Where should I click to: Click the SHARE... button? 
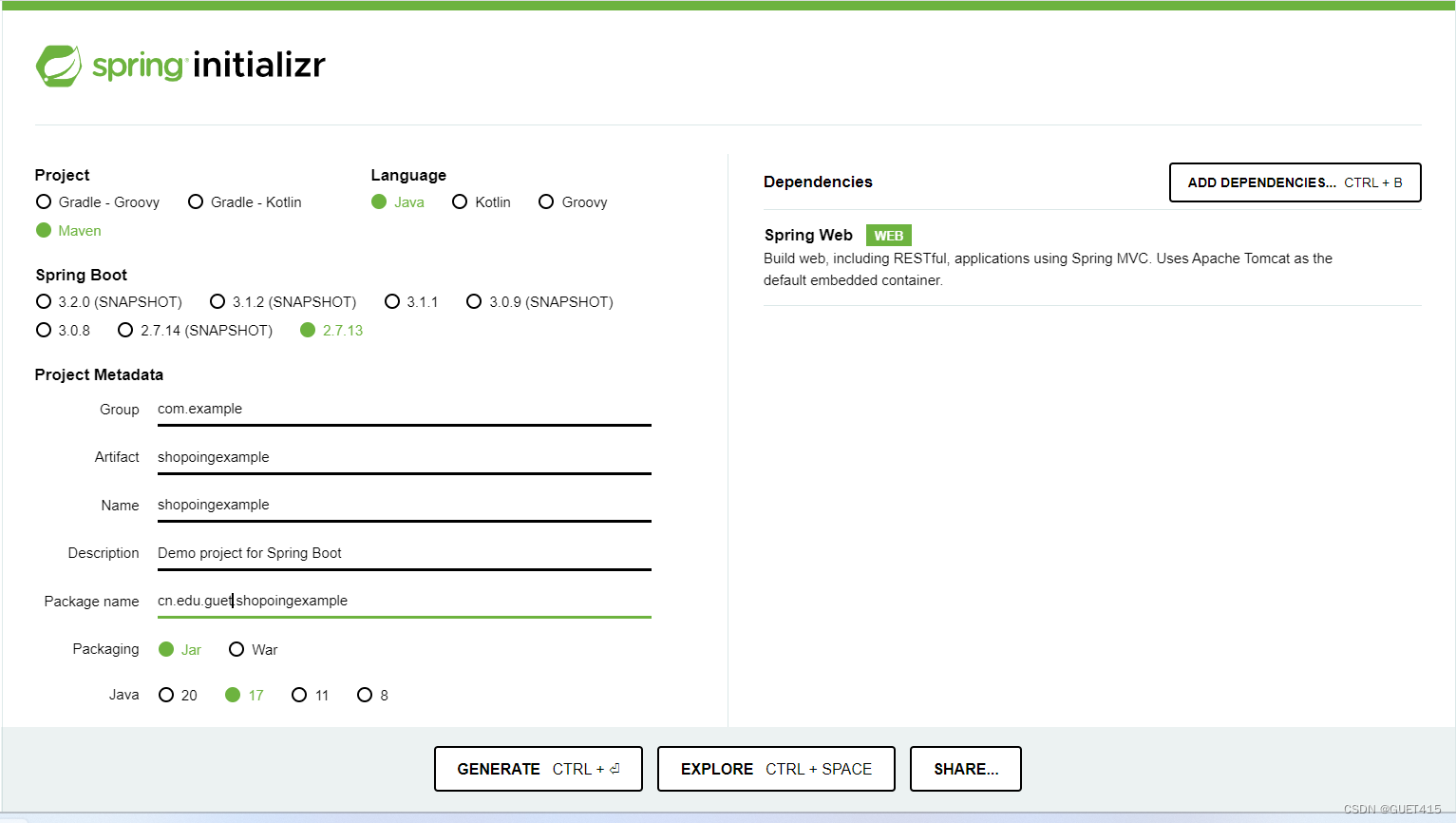click(966, 769)
